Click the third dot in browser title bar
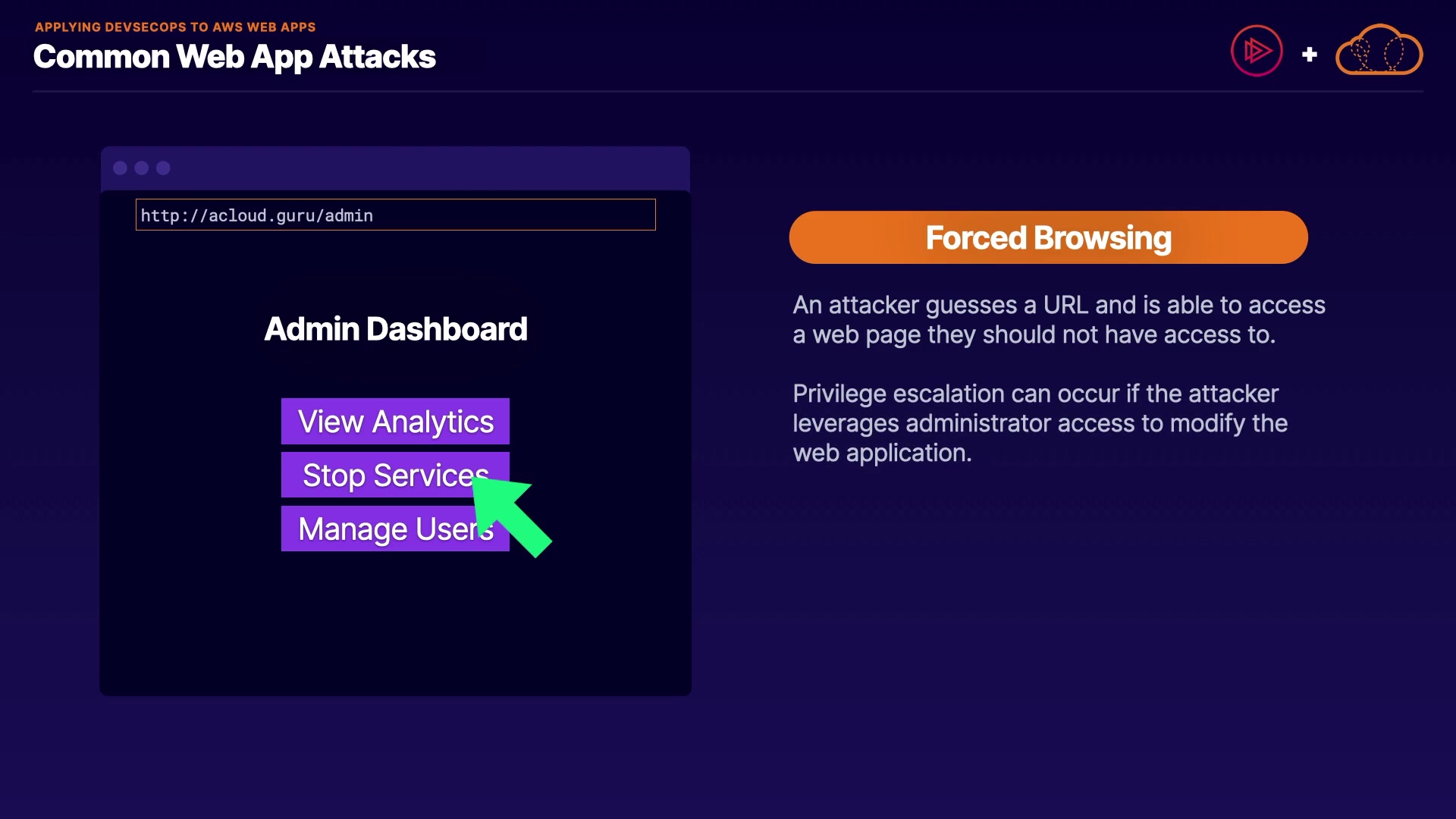This screenshot has height=819, width=1456. 163,168
